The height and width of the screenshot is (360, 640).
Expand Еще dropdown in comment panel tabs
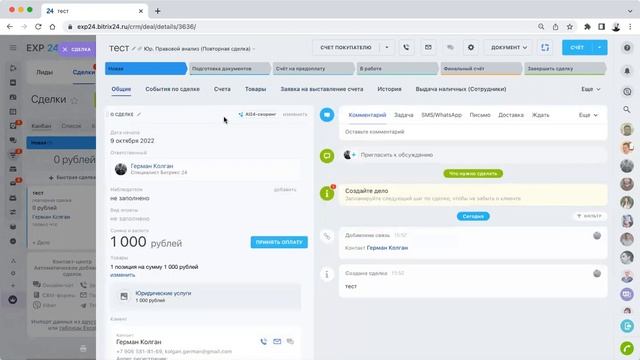click(588, 115)
